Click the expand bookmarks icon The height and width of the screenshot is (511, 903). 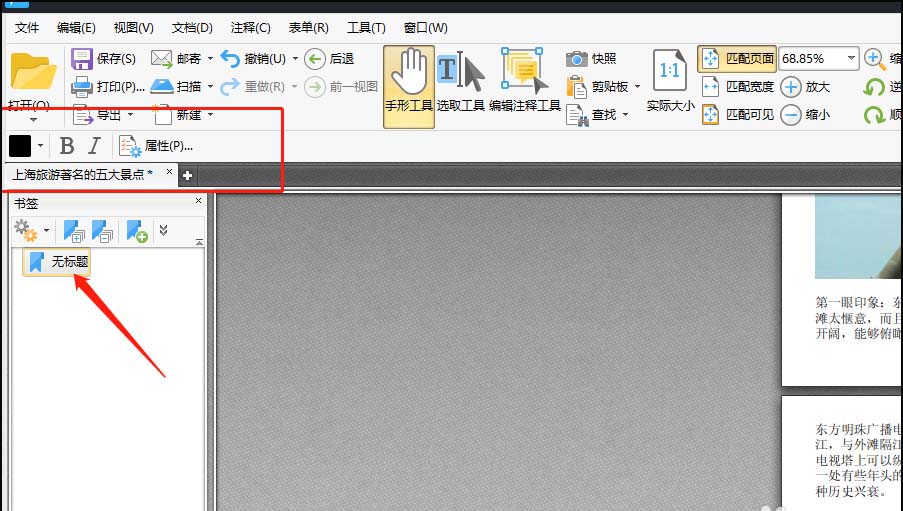(x=74, y=231)
